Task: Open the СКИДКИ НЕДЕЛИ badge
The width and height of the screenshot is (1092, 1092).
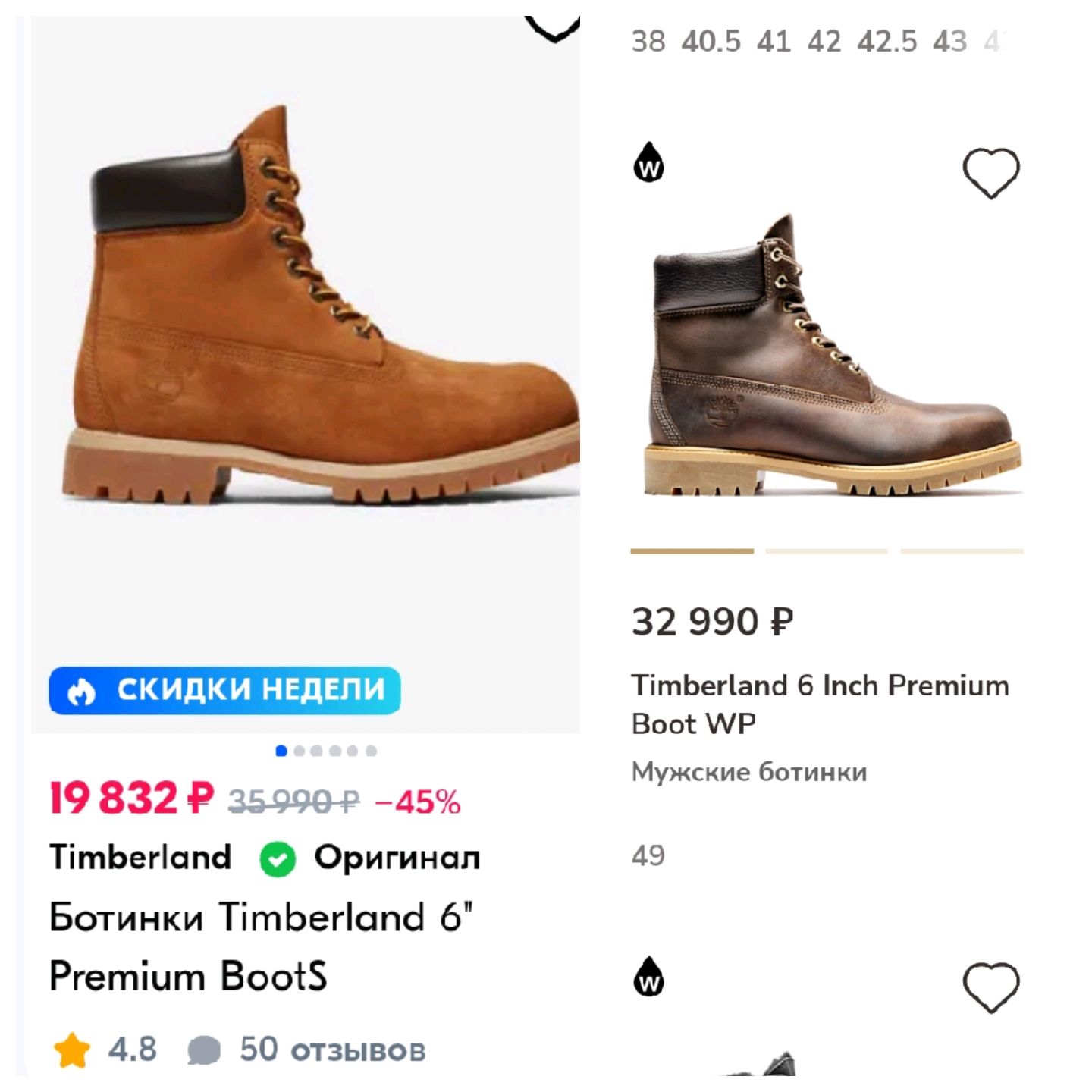Action: 224,690
